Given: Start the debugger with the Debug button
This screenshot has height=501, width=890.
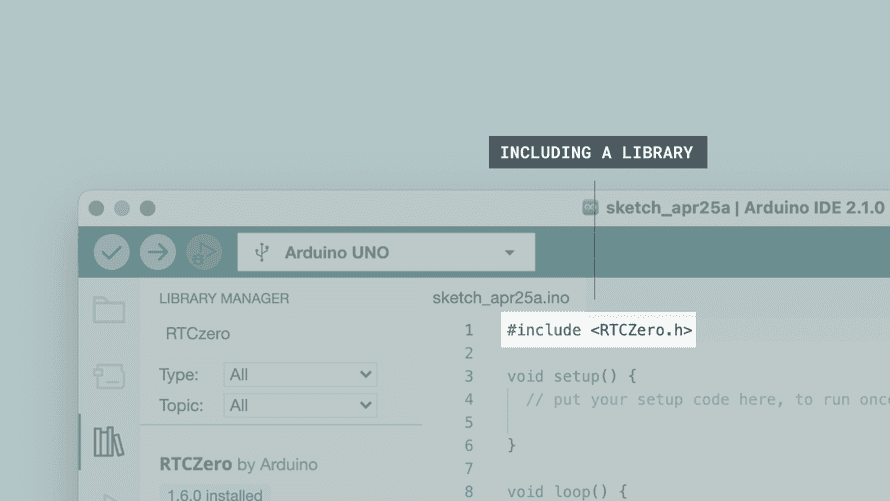Looking at the screenshot, I should point(203,252).
